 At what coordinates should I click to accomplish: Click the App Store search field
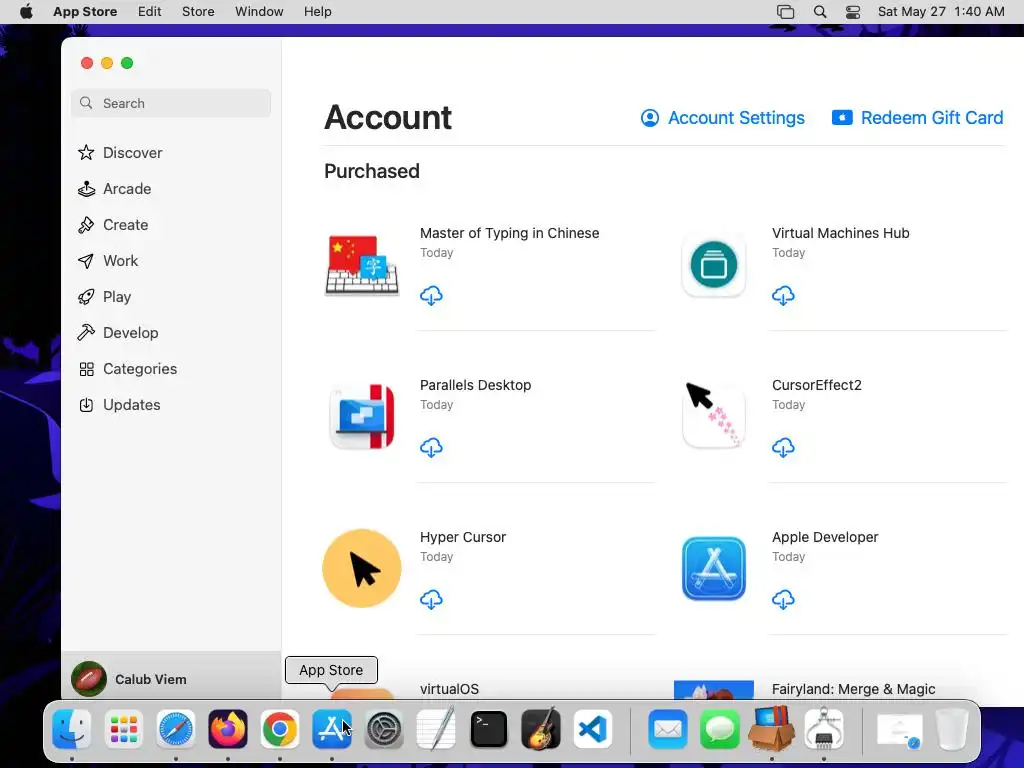(x=171, y=103)
